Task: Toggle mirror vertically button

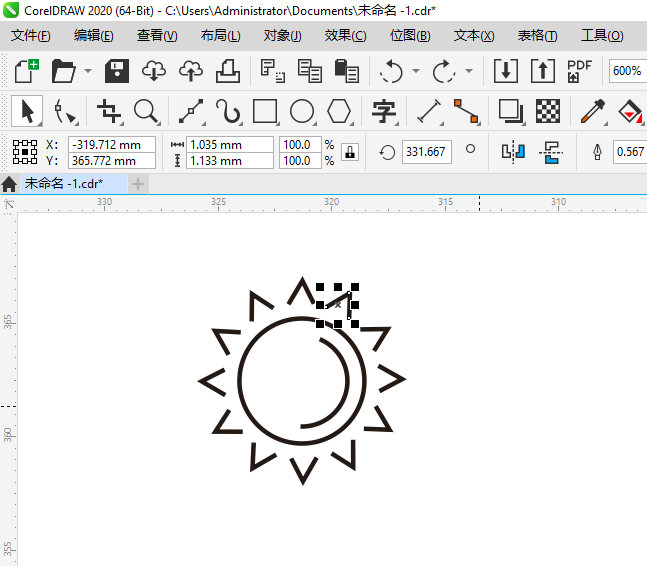Action: click(550, 152)
